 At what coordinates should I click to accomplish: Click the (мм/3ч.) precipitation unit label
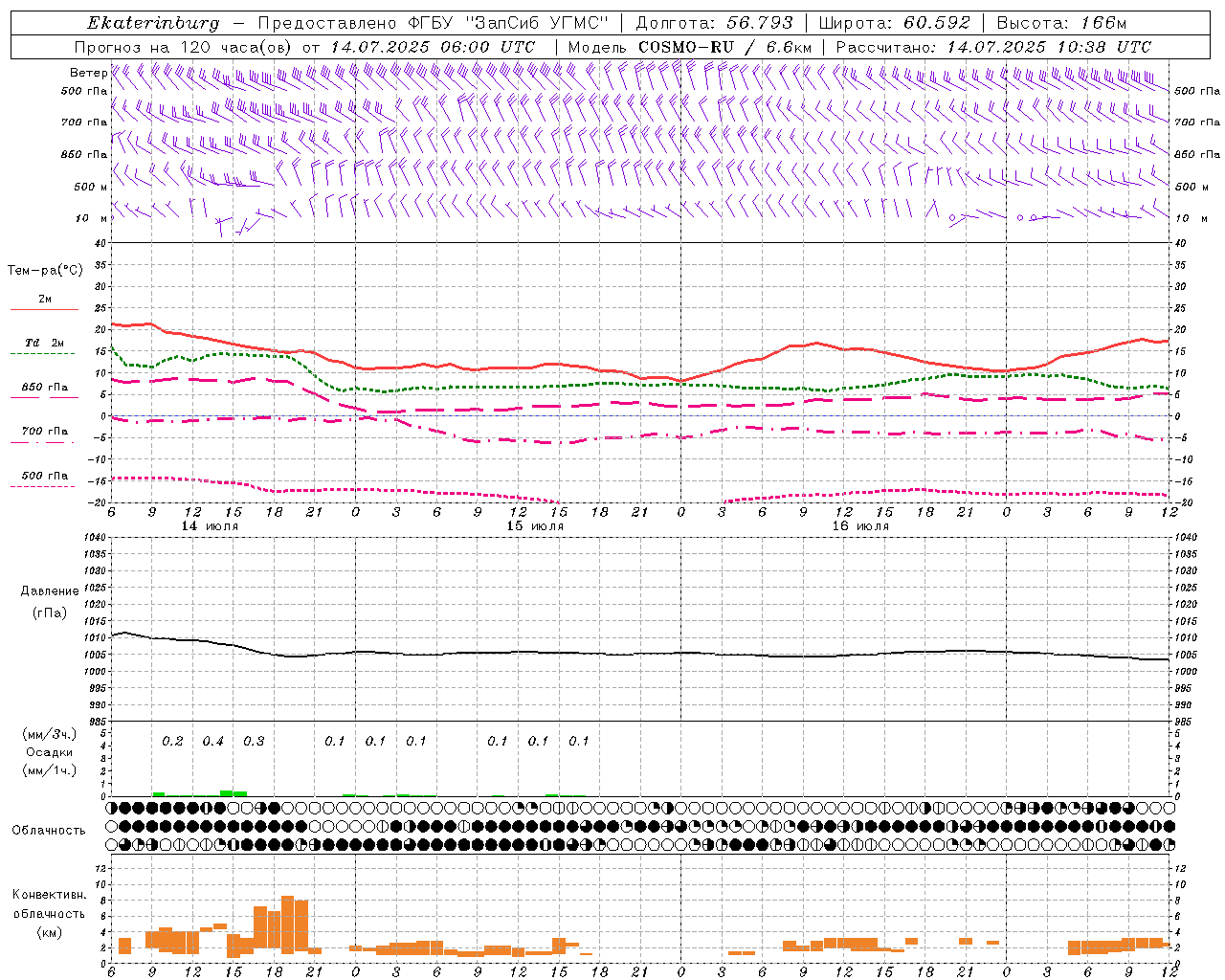tap(50, 734)
